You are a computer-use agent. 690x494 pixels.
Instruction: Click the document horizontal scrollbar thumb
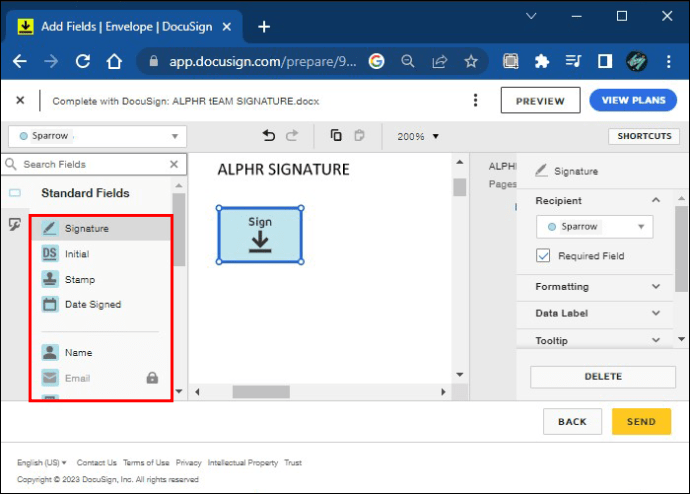pos(261,392)
